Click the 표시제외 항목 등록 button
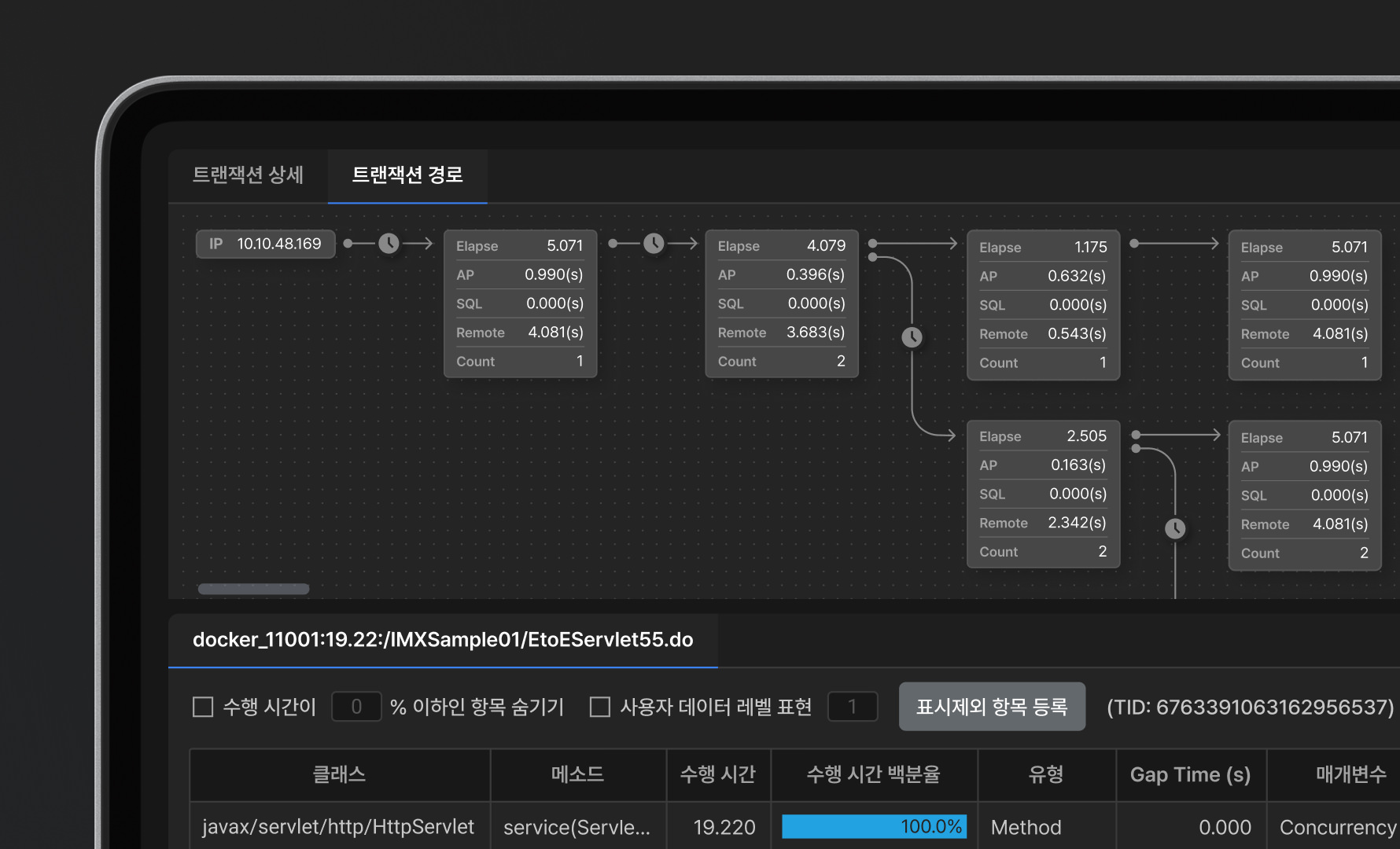 [x=992, y=707]
